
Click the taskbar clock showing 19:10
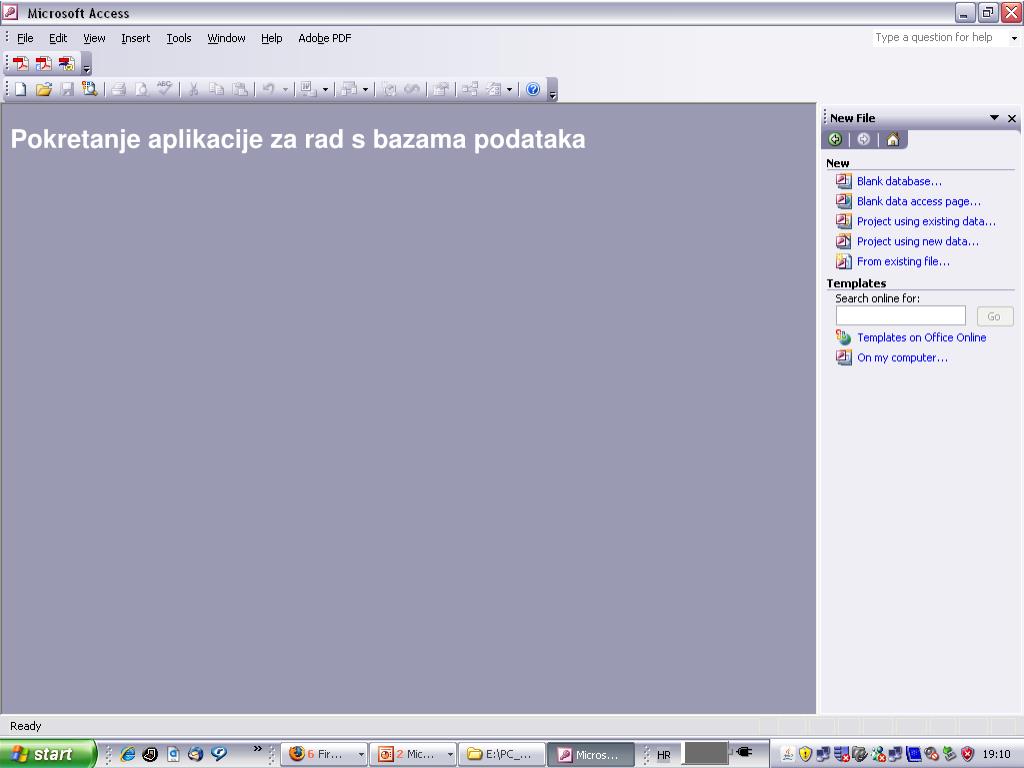997,754
